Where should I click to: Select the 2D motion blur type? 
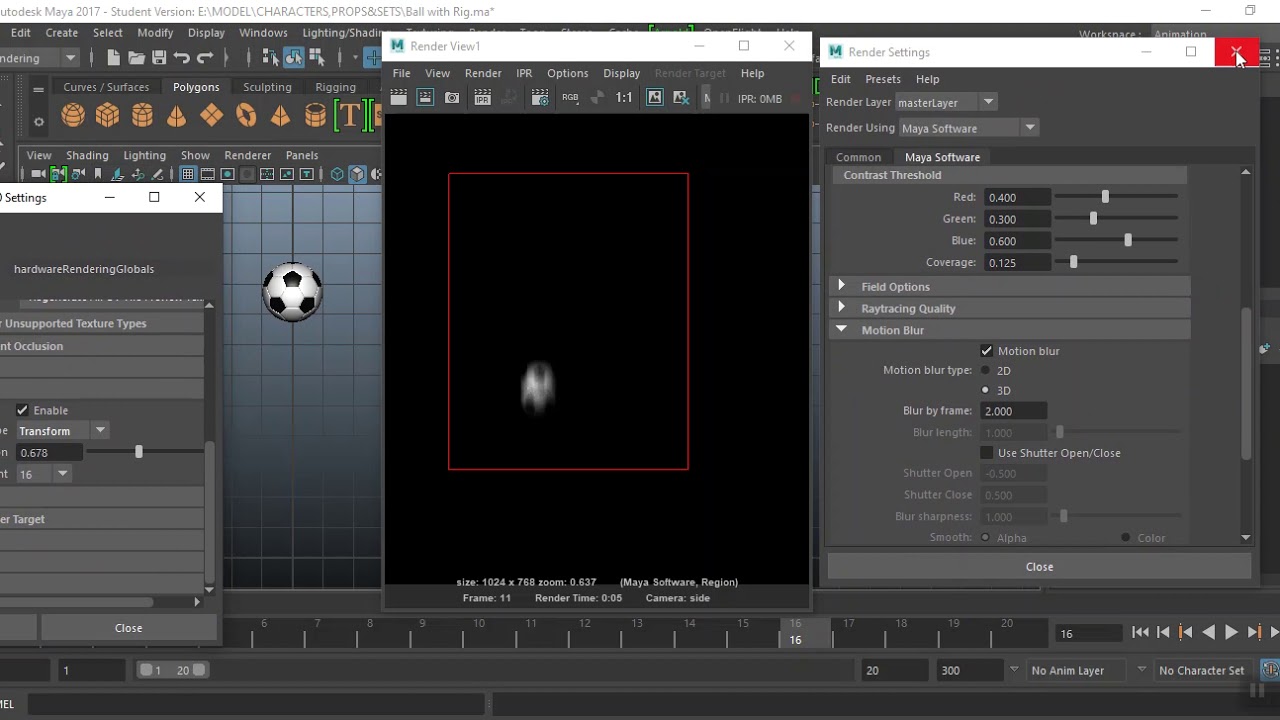click(985, 370)
